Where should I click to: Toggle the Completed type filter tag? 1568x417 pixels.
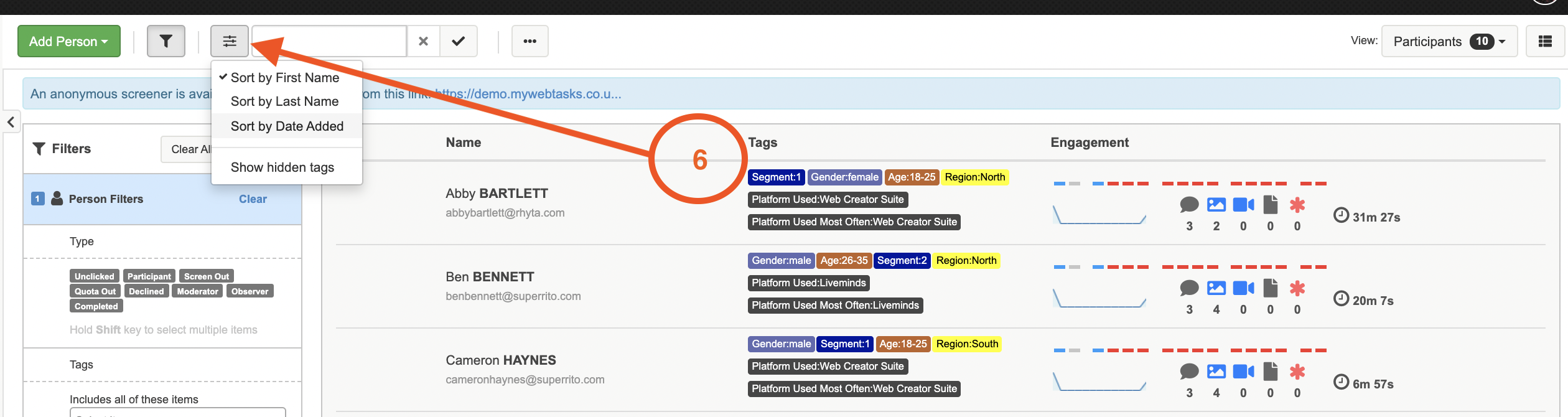(96, 306)
